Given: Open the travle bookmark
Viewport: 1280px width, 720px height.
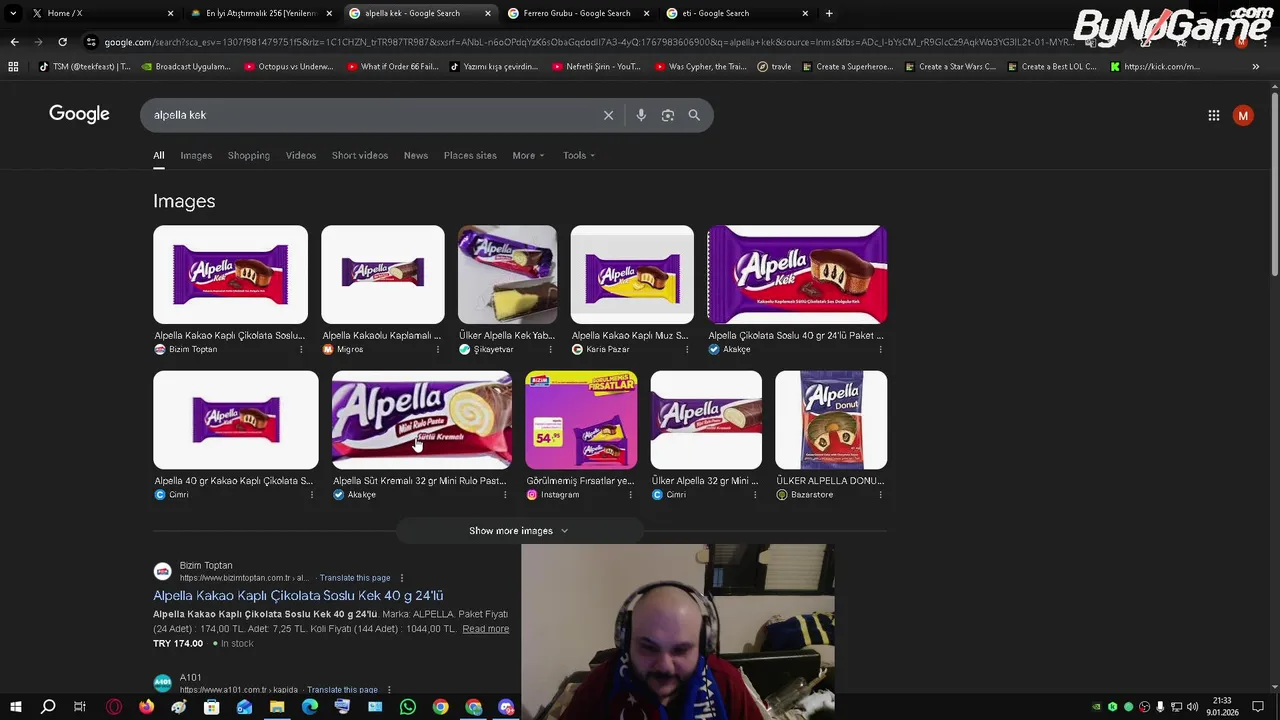Looking at the screenshot, I should tap(774, 67).
